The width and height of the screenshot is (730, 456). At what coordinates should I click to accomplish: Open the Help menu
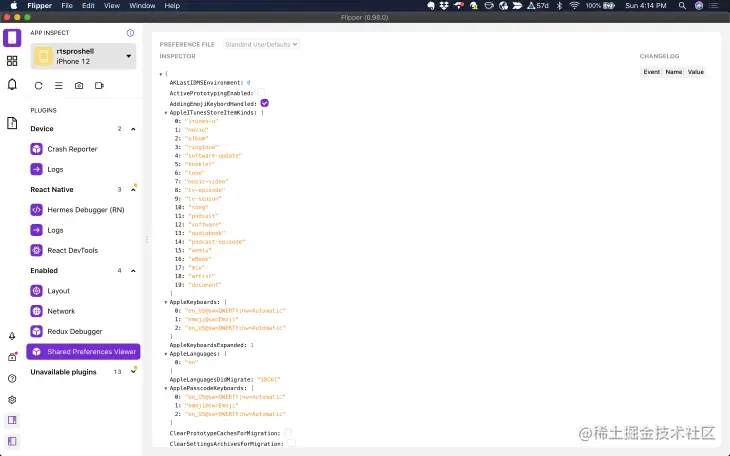pos(172,6)
